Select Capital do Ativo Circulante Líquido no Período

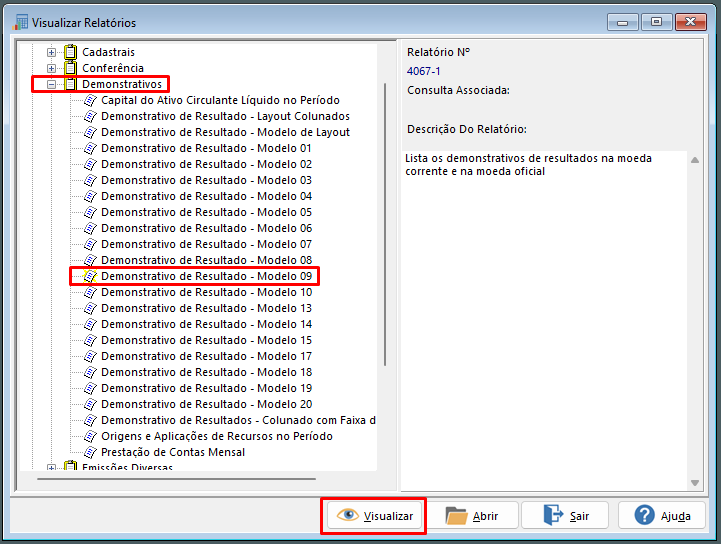click(x=220, y=100)
